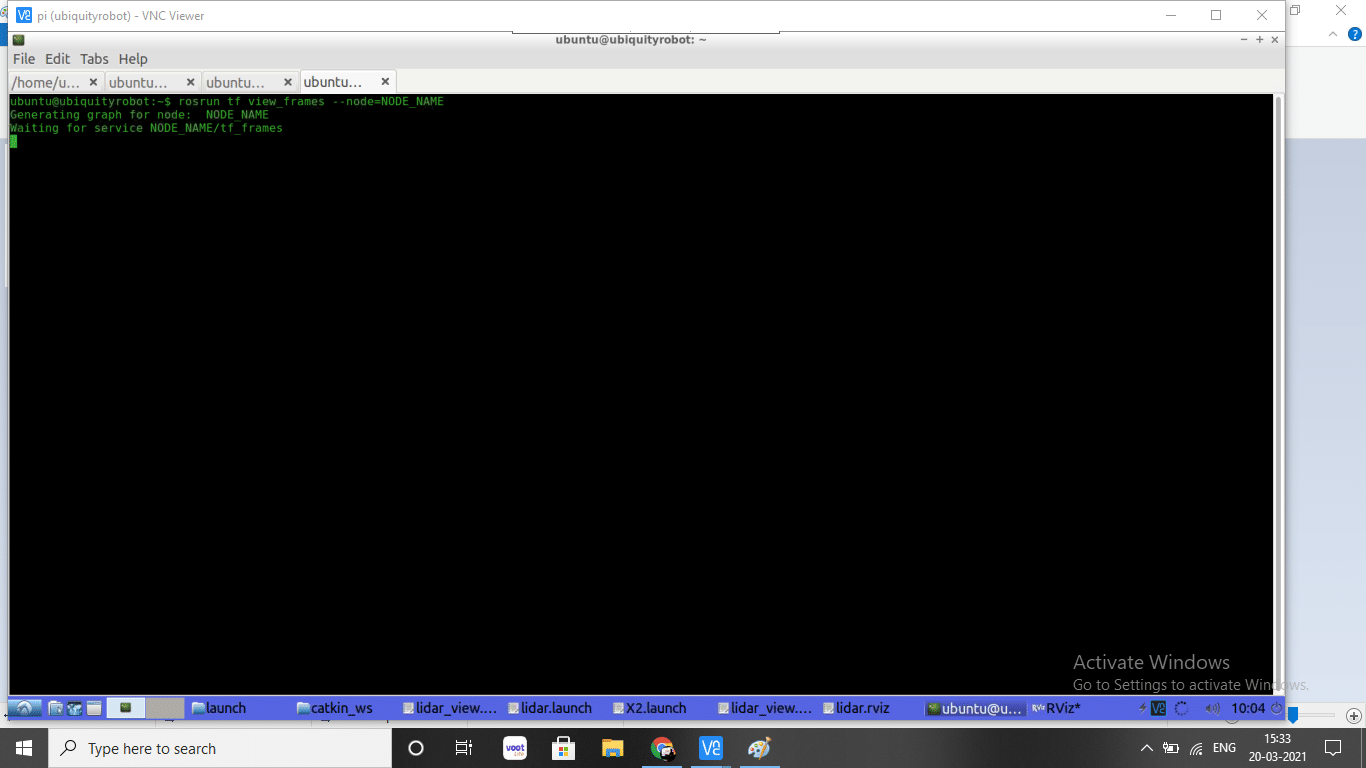This screenshot has width=1366, height=768.
Task: Switch to the /home/u... terminal tab
Action: [x=46, y=82]
